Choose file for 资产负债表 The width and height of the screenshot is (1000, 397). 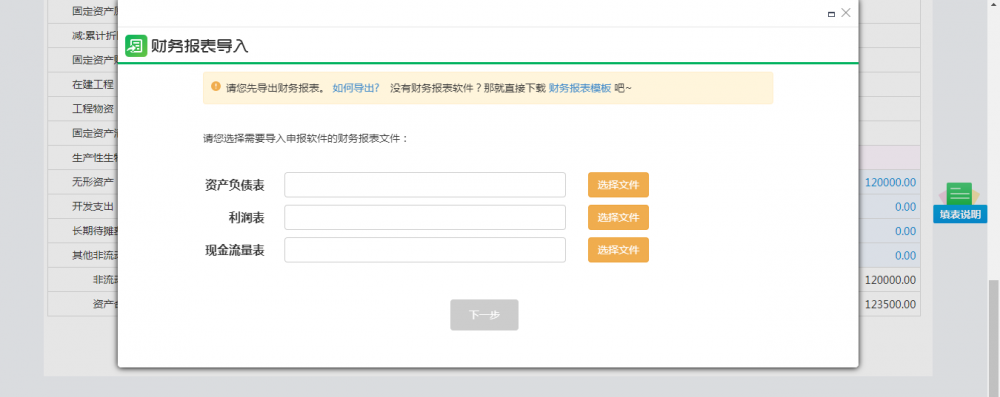click(618, 185)
